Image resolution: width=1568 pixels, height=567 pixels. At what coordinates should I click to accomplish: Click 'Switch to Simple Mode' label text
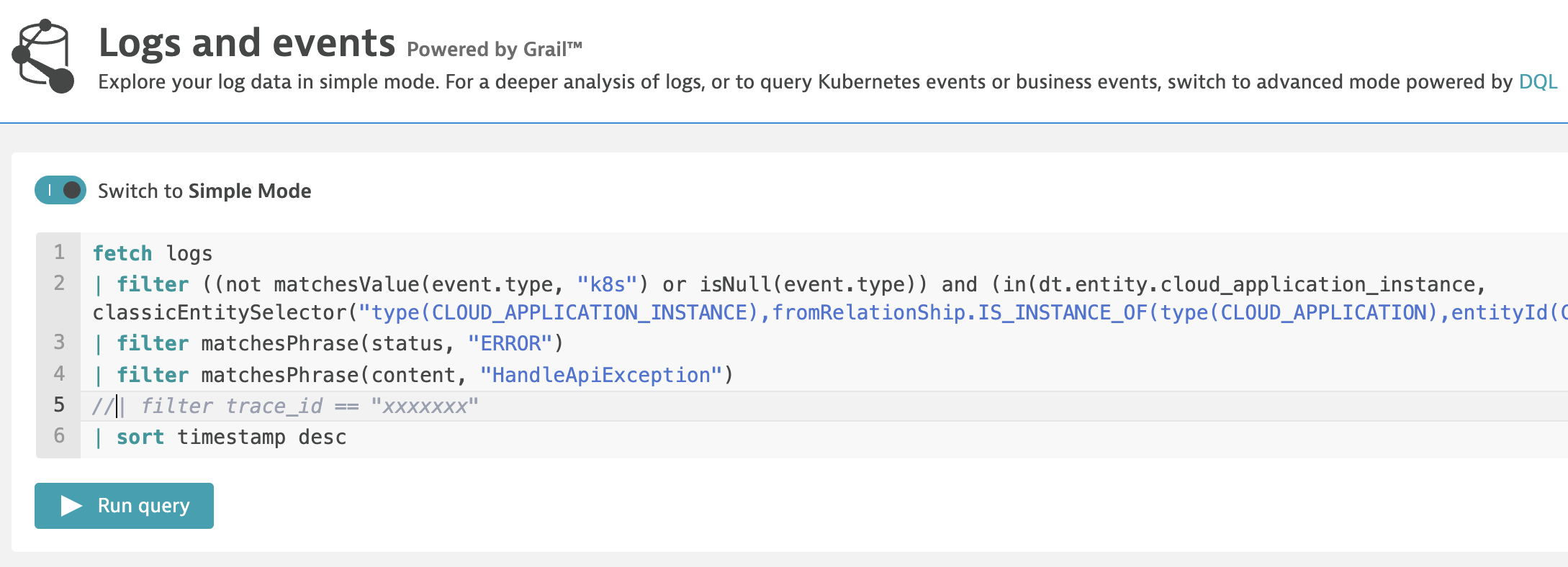click(x=204, y=191)
